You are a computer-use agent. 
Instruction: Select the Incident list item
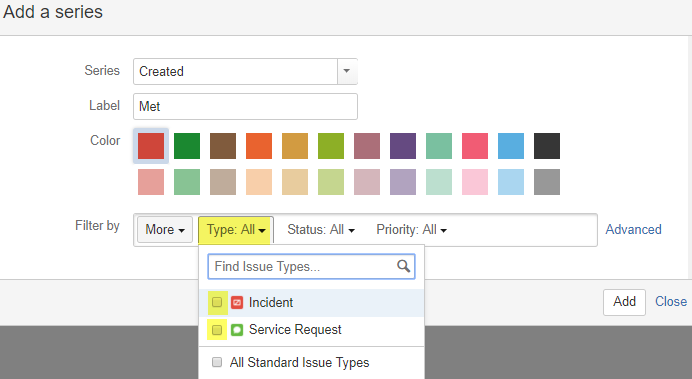pyautogui.click(x=312, y=303)
